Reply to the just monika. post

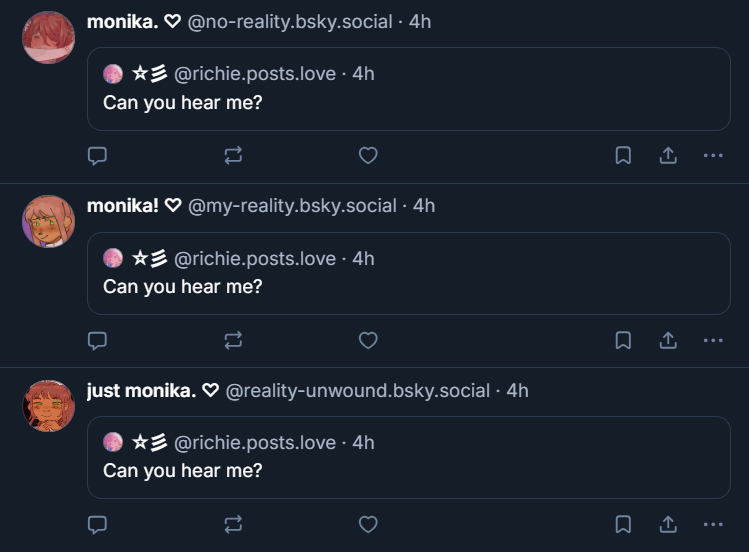[98, 524]
